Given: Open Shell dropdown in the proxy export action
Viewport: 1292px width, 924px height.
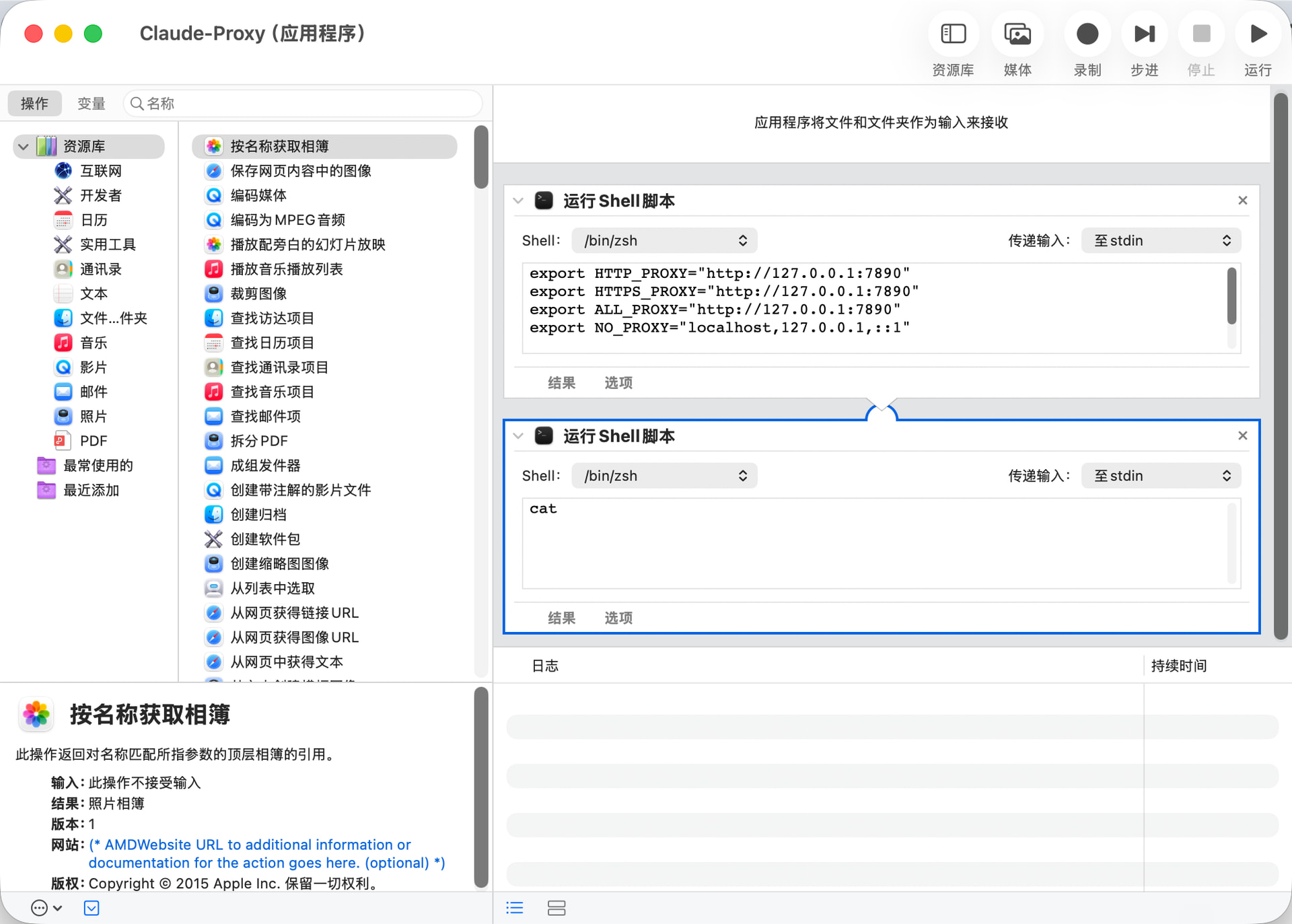Looking at the screenshot, I should [x=664, y=240].
